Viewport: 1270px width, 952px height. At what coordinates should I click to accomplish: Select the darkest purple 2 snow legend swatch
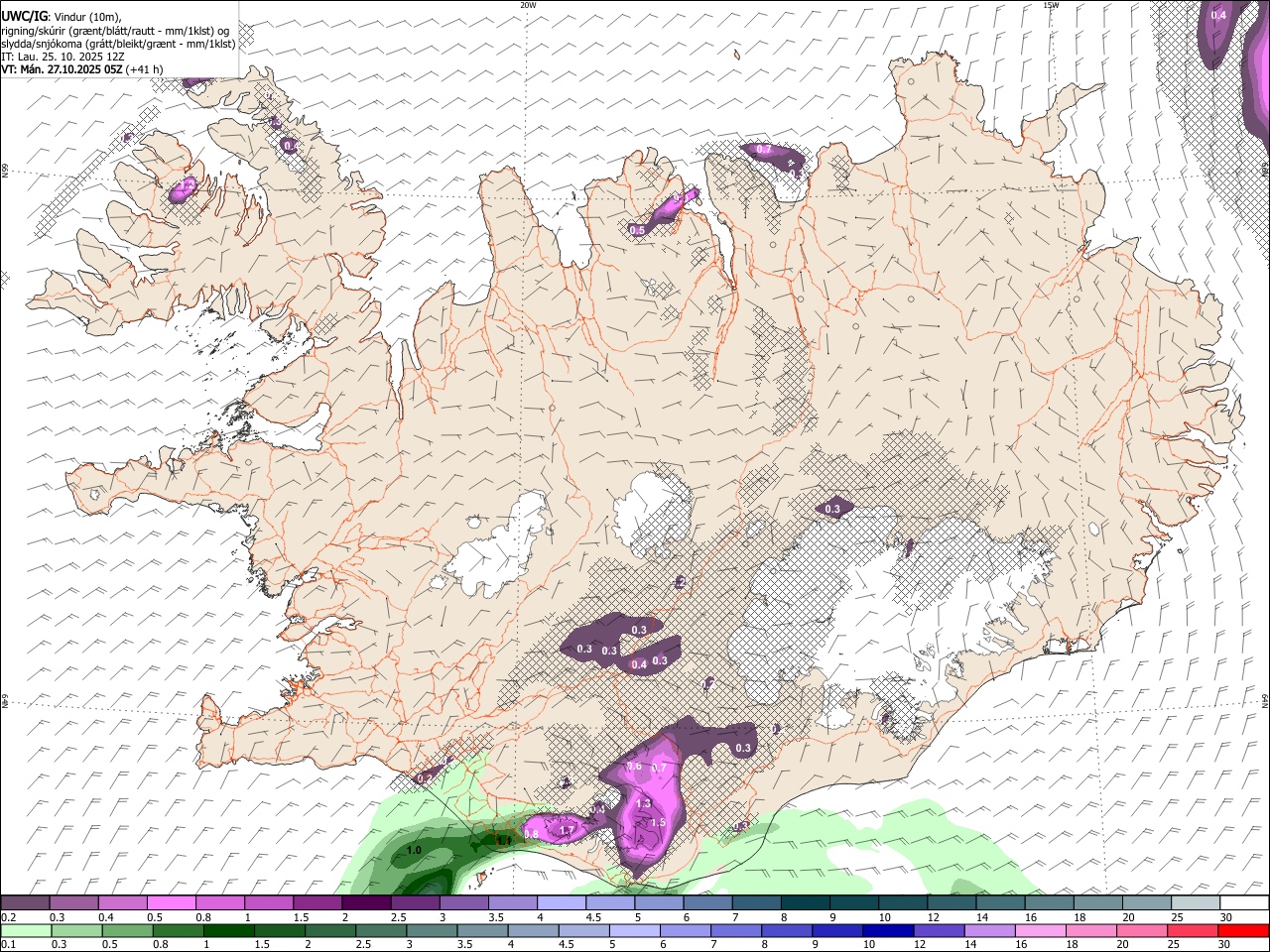click(365, 902)
